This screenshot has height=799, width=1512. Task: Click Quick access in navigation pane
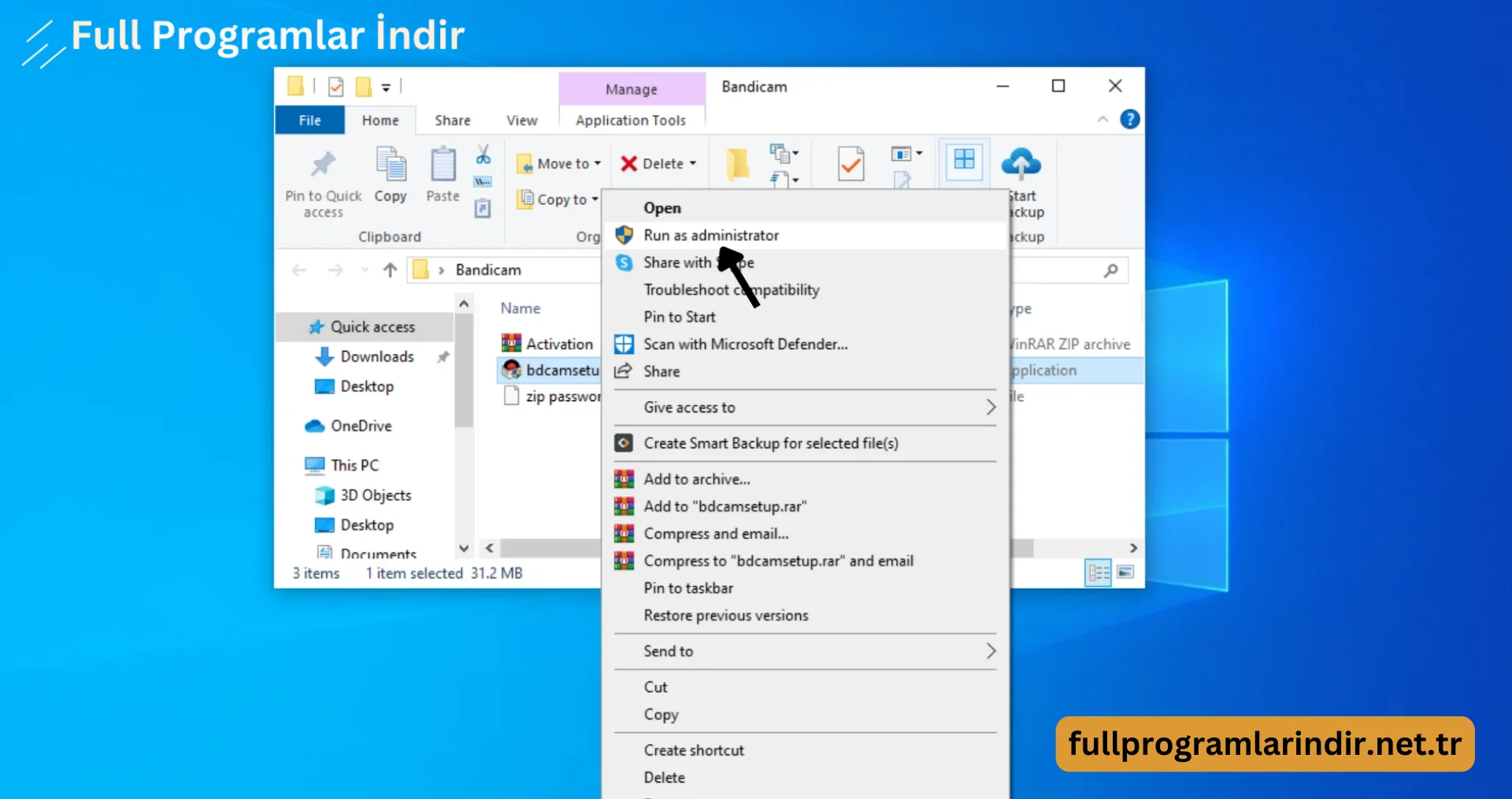click(x=364, y=327)
